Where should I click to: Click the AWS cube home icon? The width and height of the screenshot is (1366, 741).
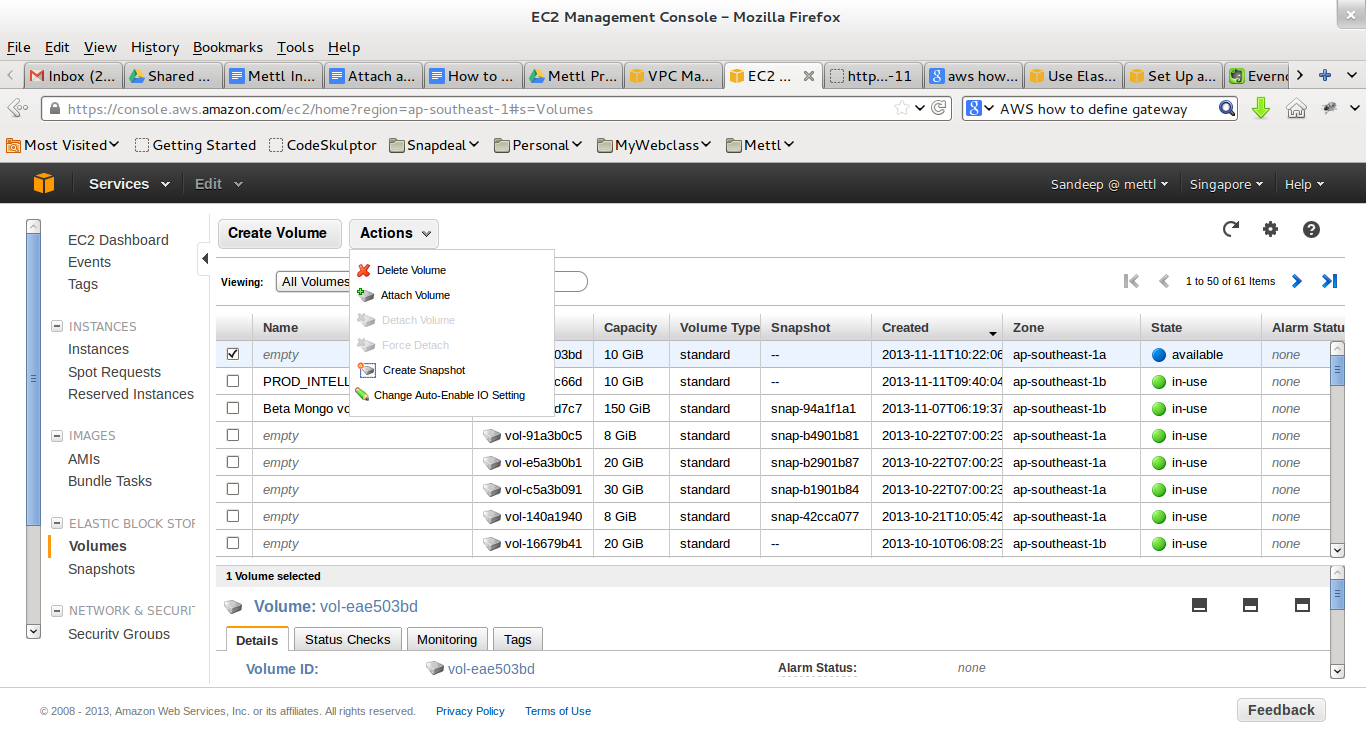tap(43, 184)
